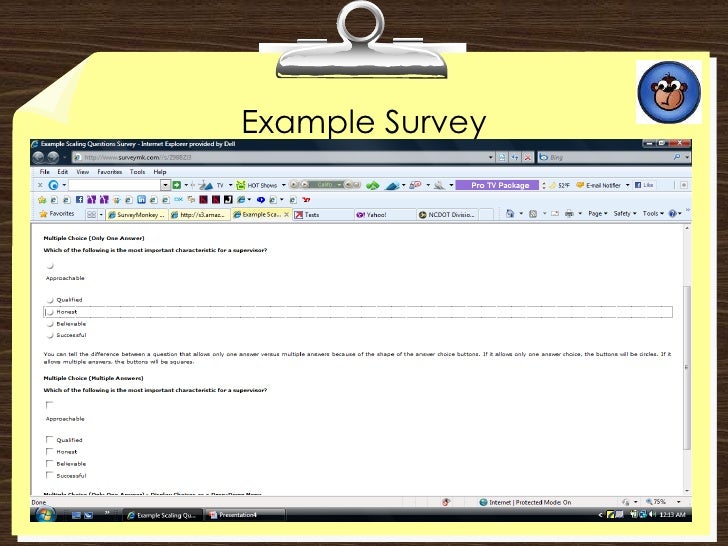Go back with the browser Back arrow
This screenshot has height=546, width=728.
coord(39,157)
